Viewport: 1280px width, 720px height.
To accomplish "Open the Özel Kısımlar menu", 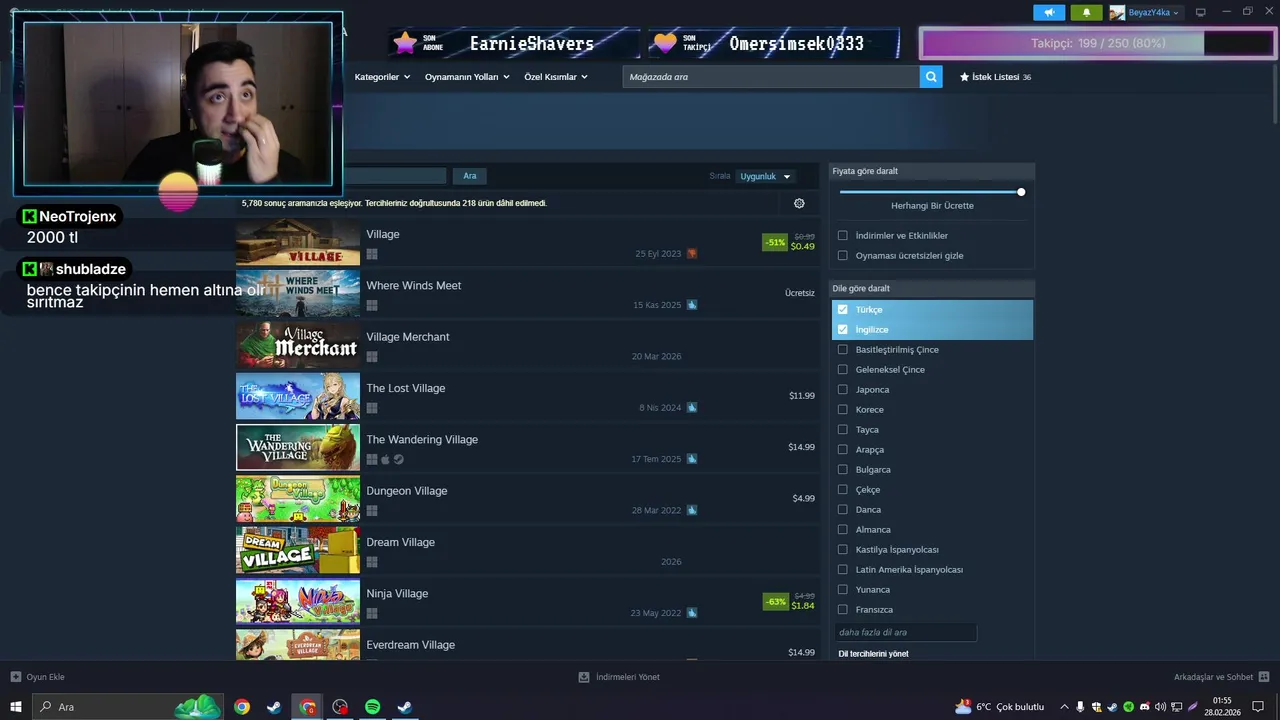I will [556, 77].
